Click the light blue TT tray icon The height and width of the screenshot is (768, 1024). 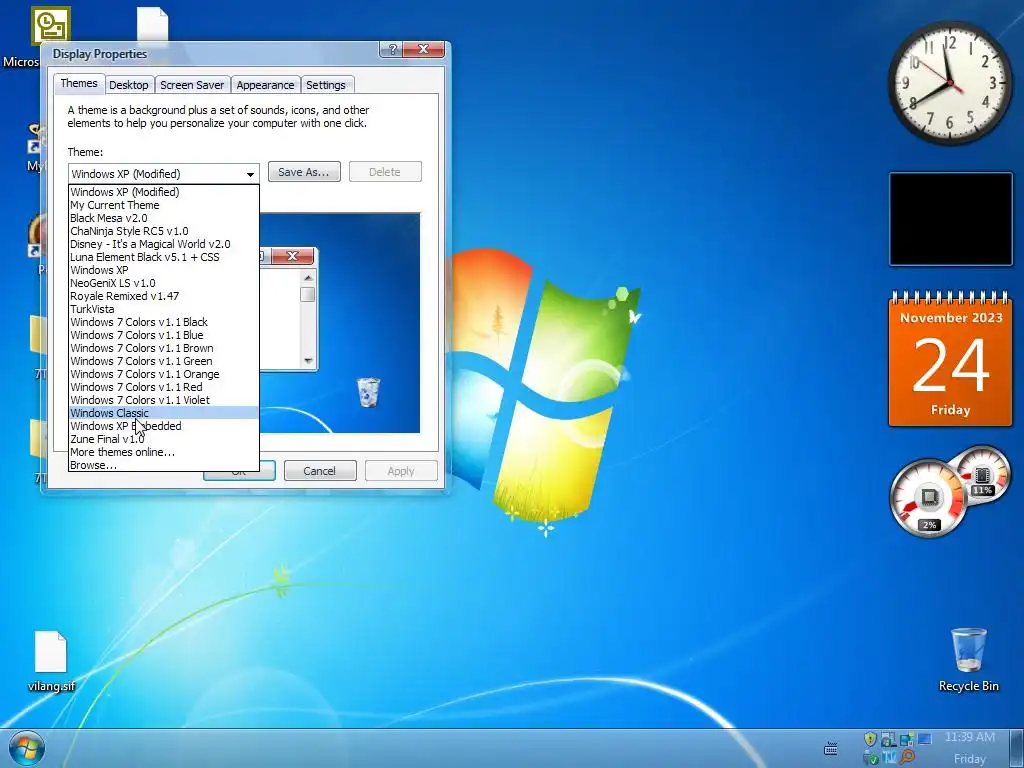(889, 757)
